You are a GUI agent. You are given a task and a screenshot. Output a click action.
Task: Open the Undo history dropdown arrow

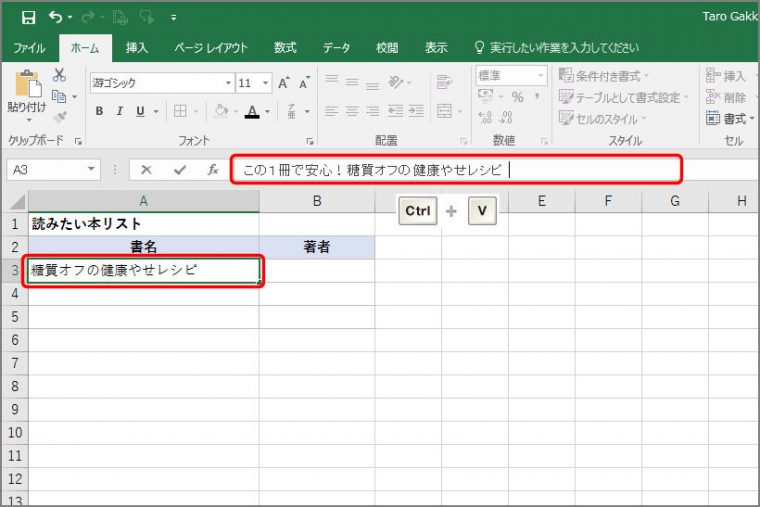pos(70,17)
